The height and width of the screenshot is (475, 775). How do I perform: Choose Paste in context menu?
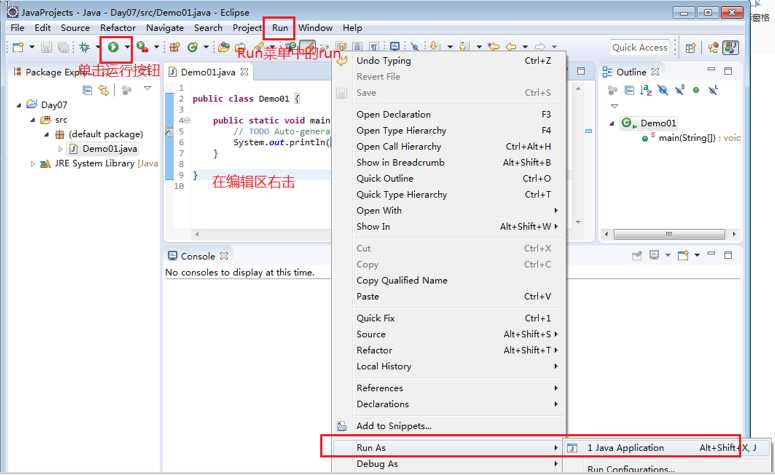coord(448,297)
